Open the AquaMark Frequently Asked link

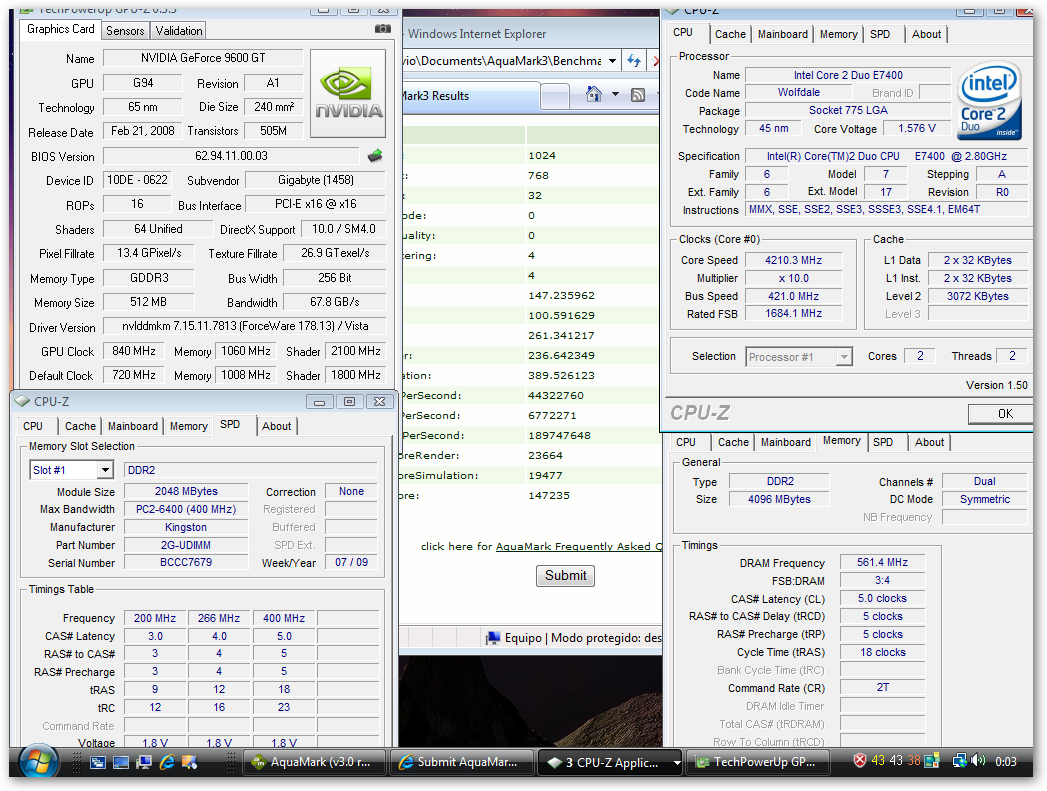click(x=578, y=546)
